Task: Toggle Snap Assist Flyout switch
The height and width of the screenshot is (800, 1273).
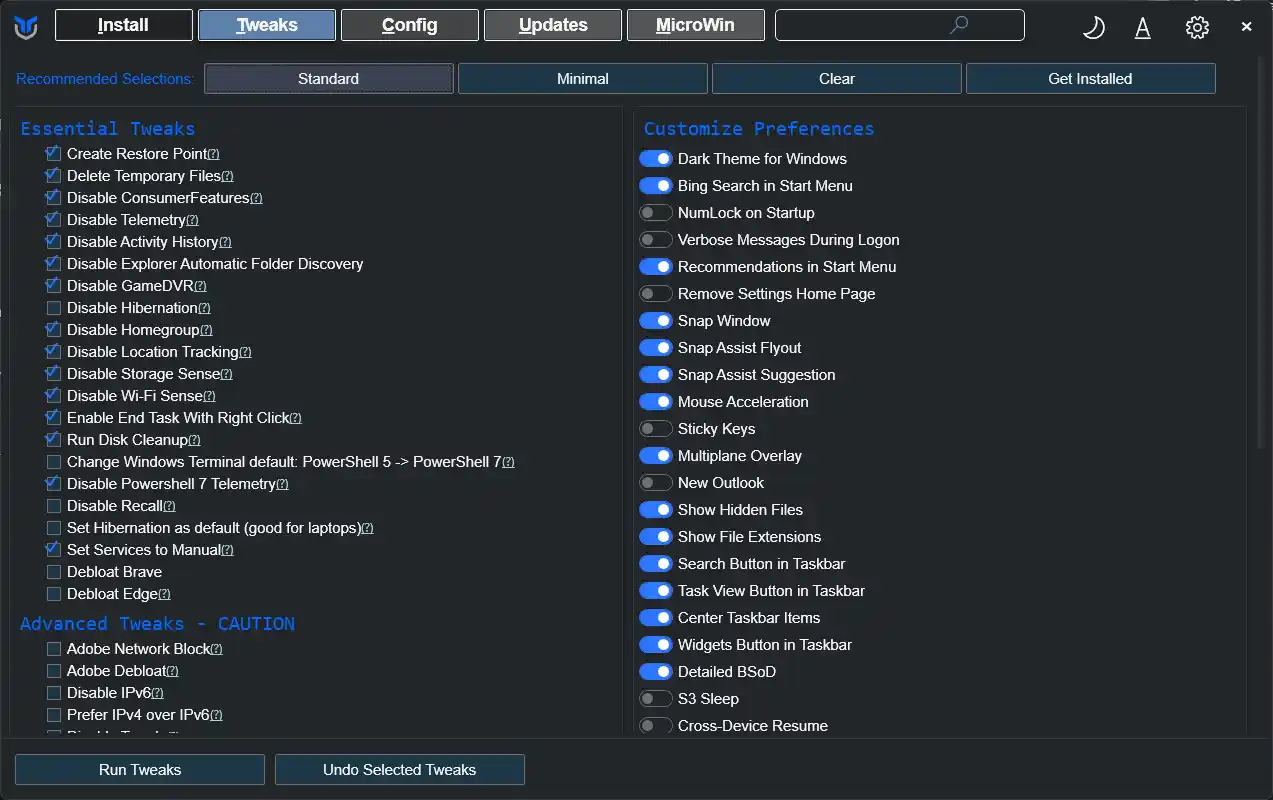Action: coord(656,348)
